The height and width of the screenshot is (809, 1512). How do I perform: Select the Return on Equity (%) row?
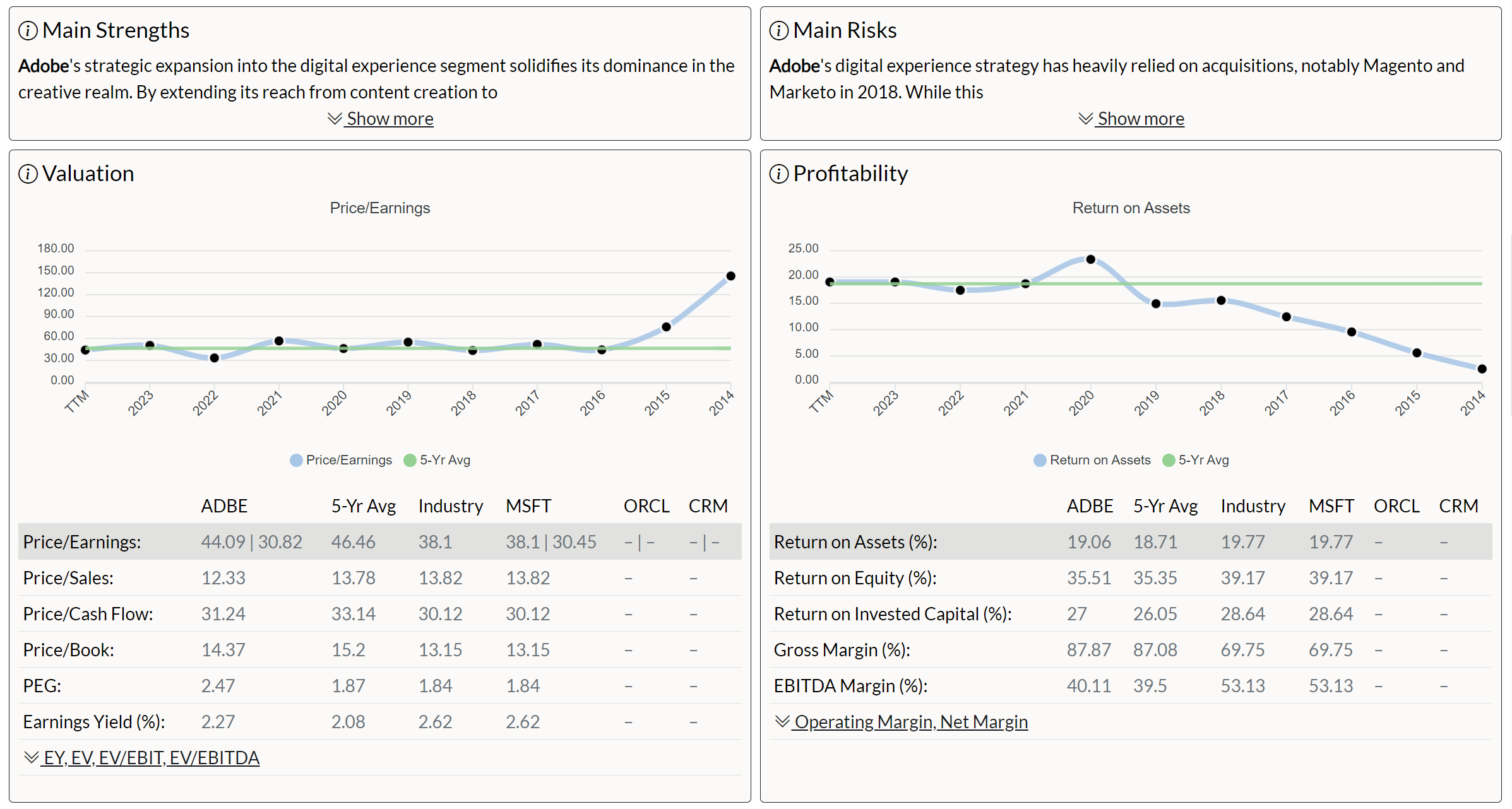[1131, 577]
